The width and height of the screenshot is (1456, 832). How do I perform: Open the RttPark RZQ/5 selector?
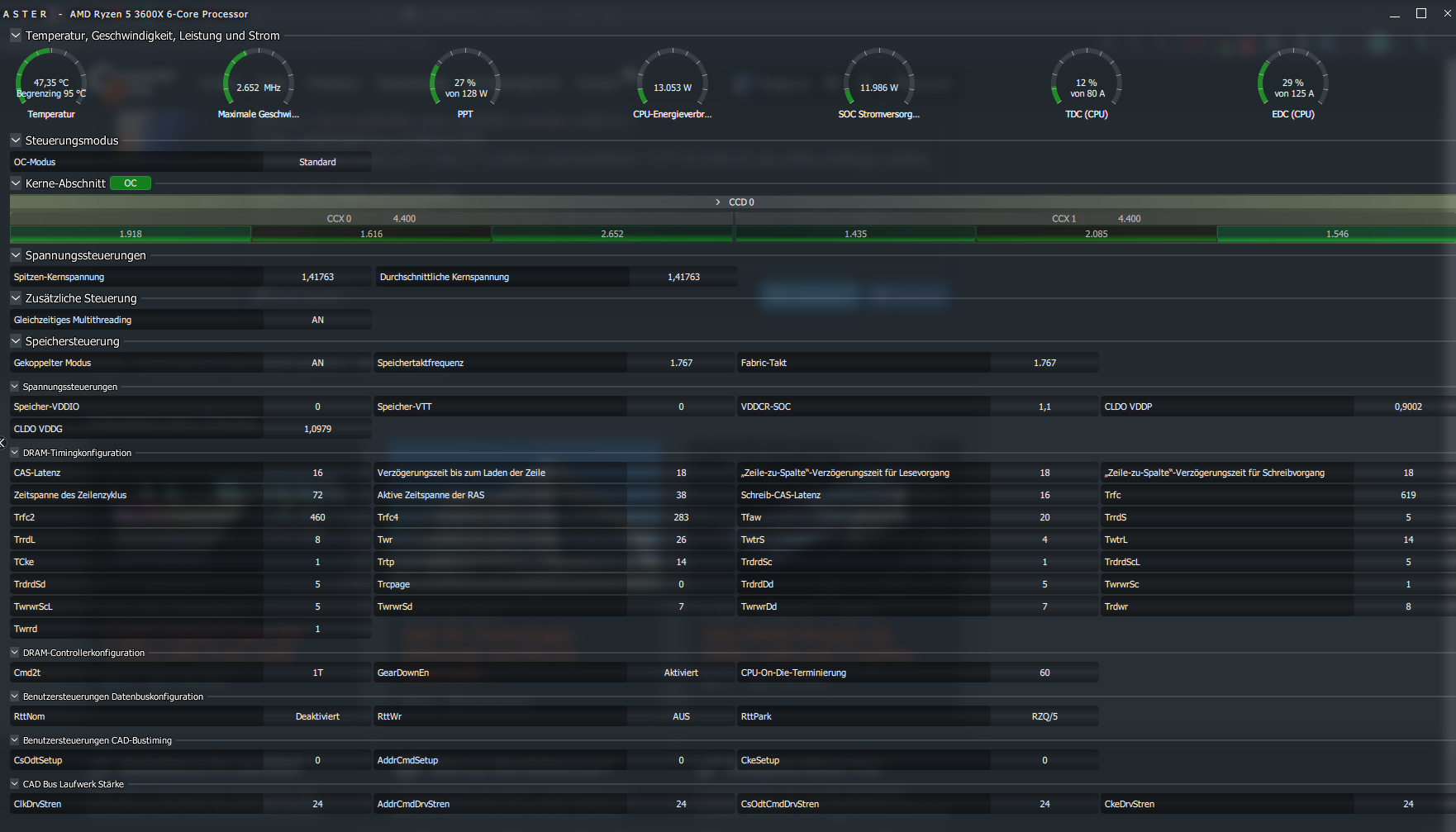coord(1044,716)
